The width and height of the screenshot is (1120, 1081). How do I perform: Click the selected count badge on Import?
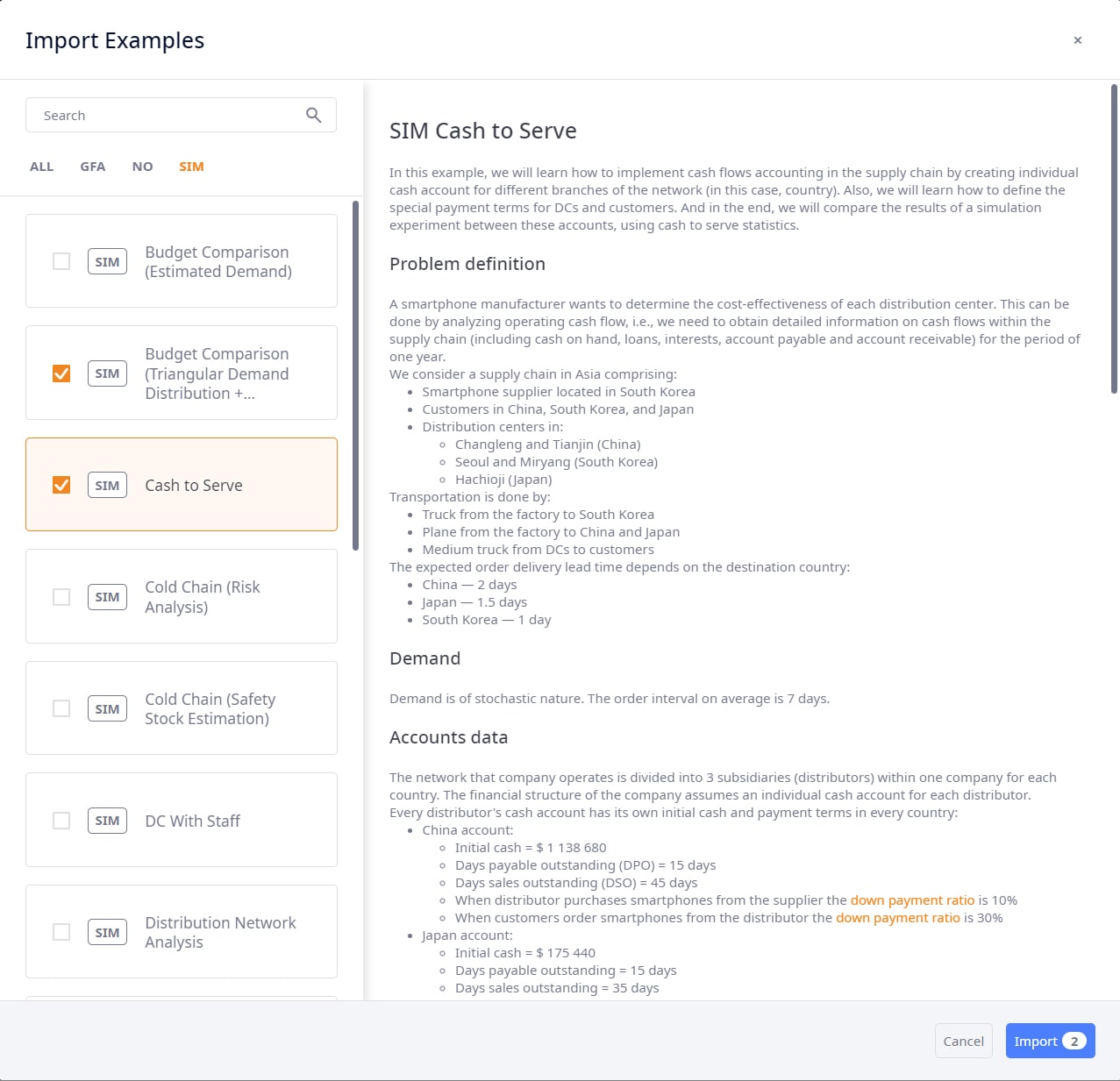pyautogui.click(x=1074, y=1041)
